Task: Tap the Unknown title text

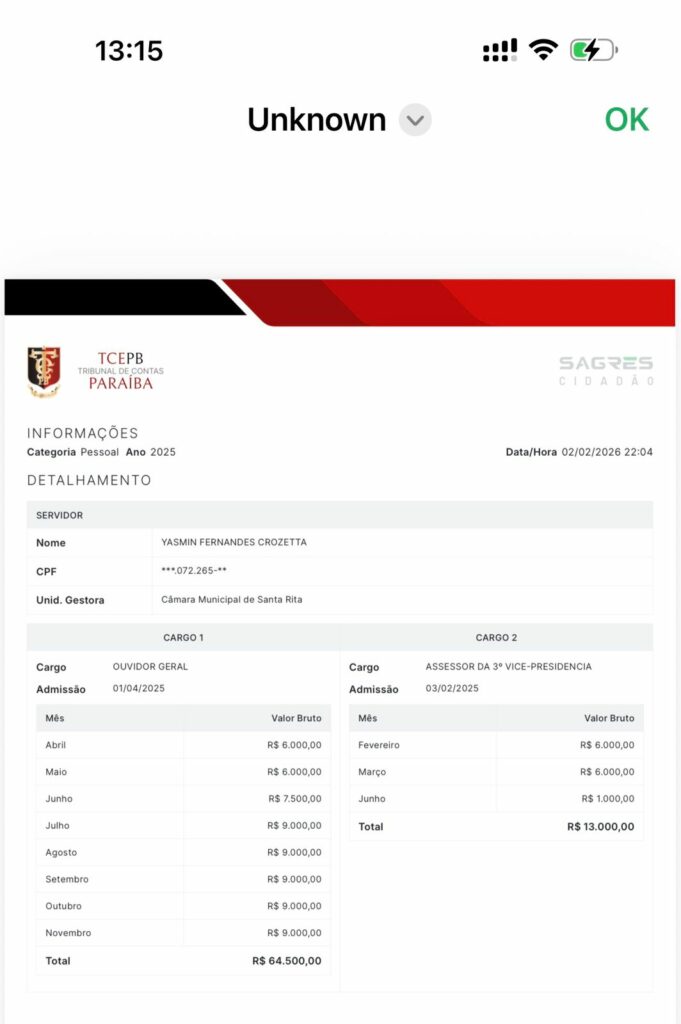Action: point(316,120)
